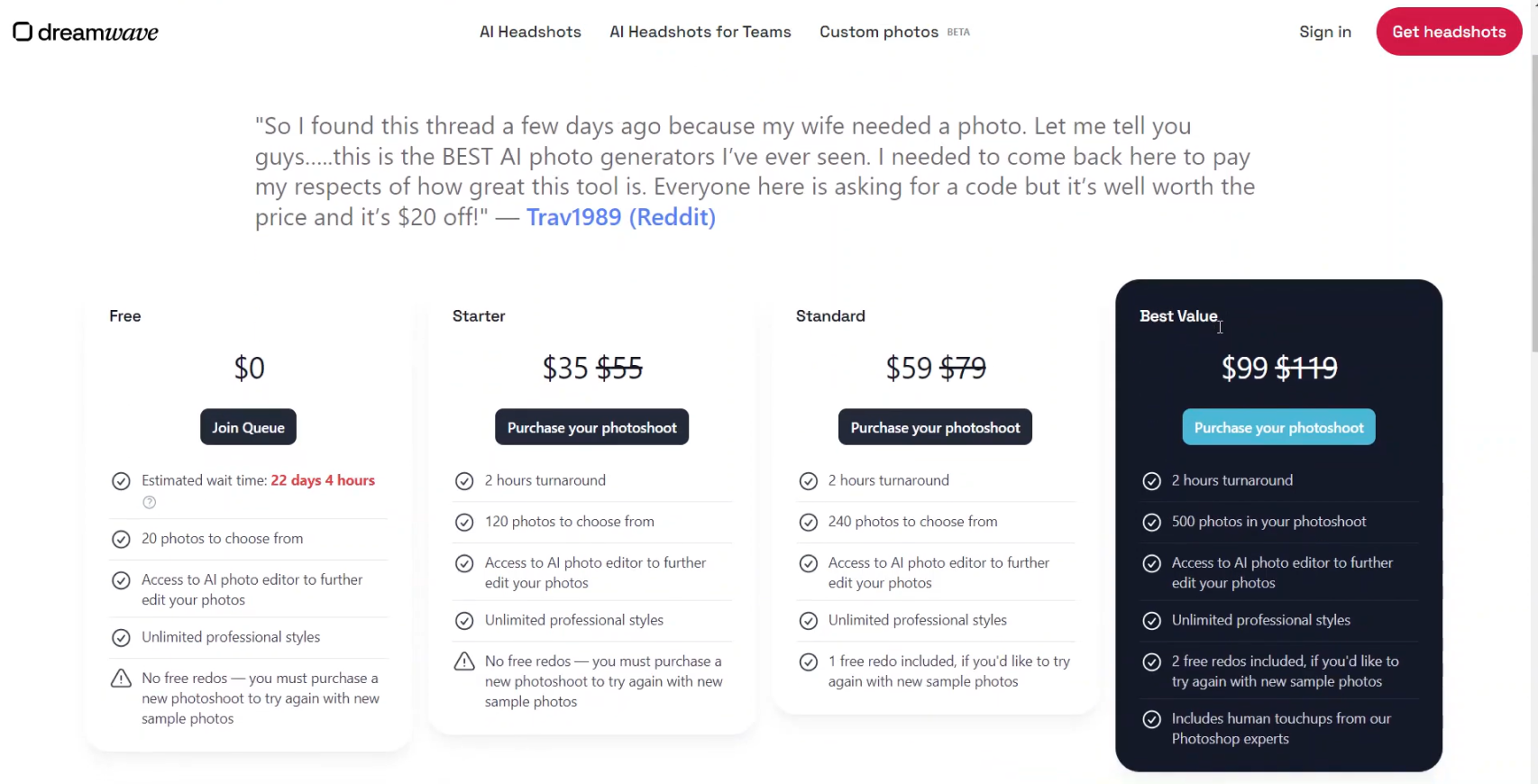Click checkmark beside 1 free redo included
The width and height of the screenshot is (1538, 784).
pyautogui.click(x=809, y=661)
